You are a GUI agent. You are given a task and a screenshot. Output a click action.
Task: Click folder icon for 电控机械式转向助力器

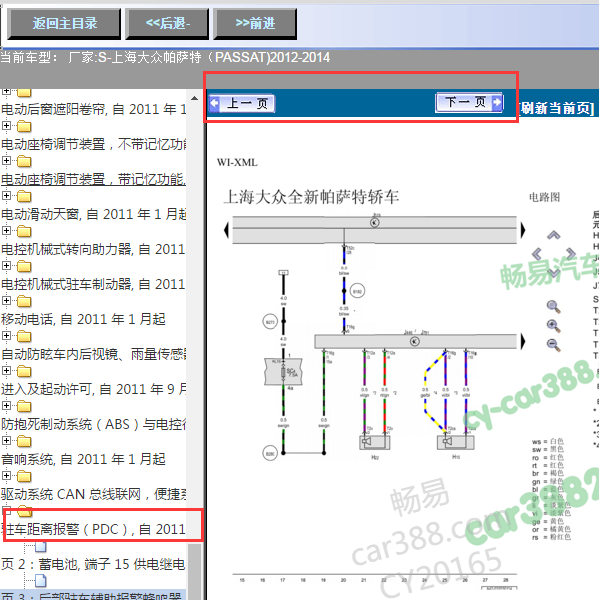point(24,231)
